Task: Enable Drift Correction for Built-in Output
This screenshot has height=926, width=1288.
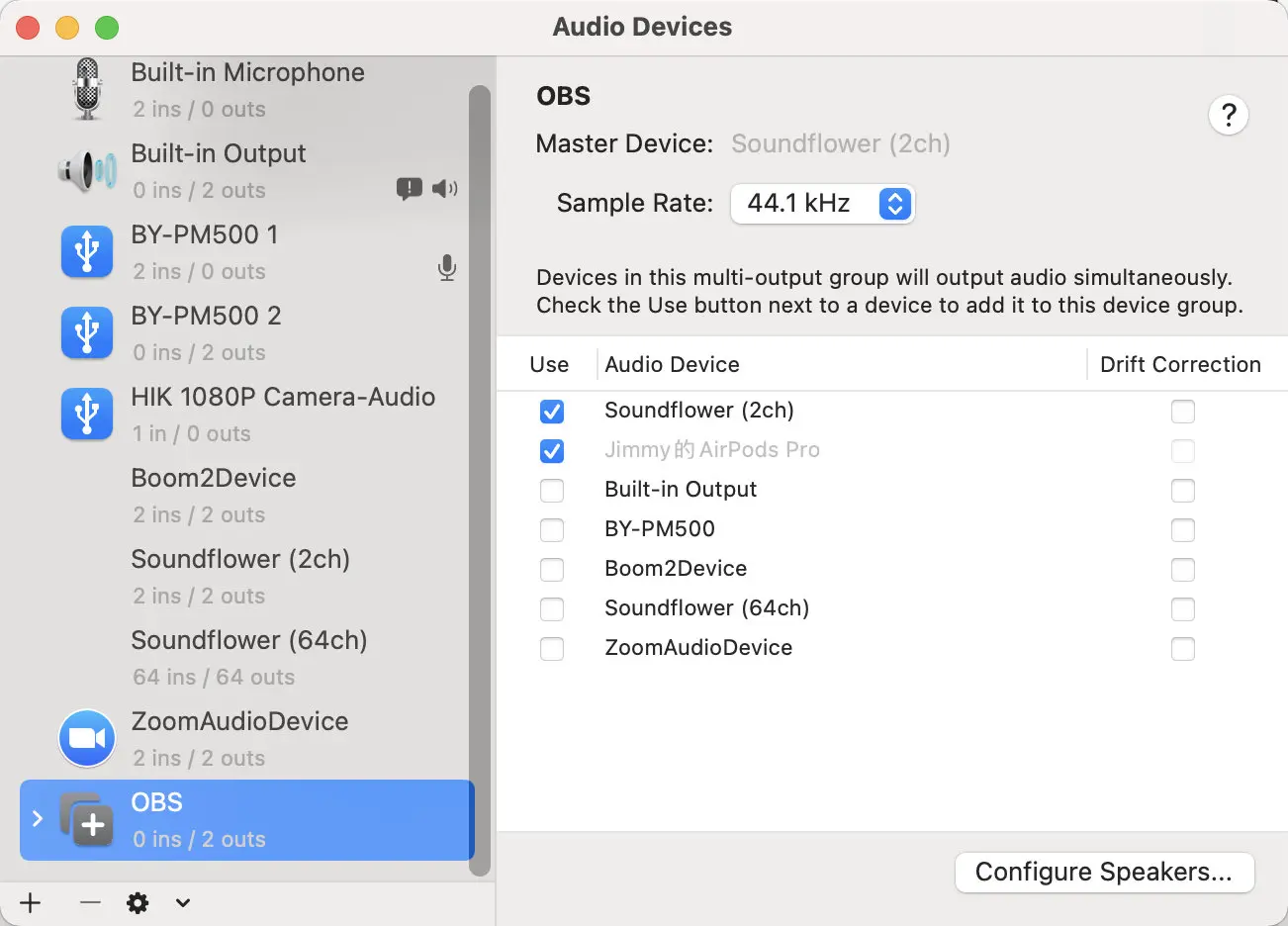Action: 1183,491
